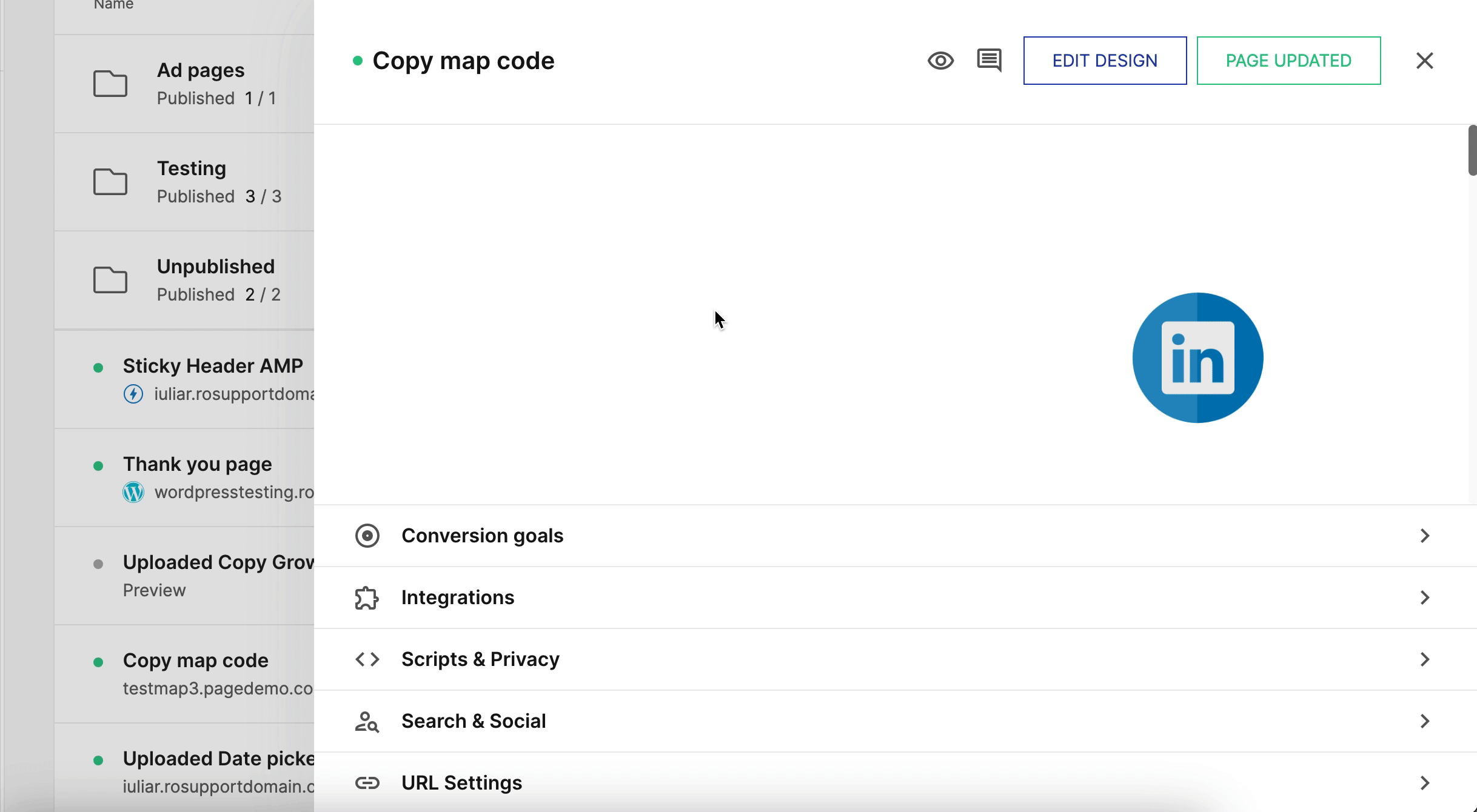Click the Name column header
The height and width of the screenshot is (812, 1477).
[x=113, y=5]
